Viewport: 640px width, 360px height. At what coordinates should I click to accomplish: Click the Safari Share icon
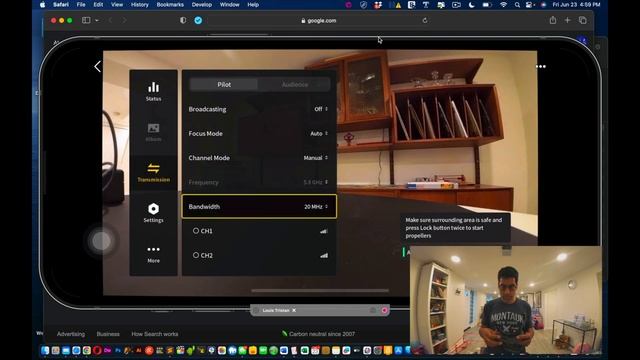553,20
